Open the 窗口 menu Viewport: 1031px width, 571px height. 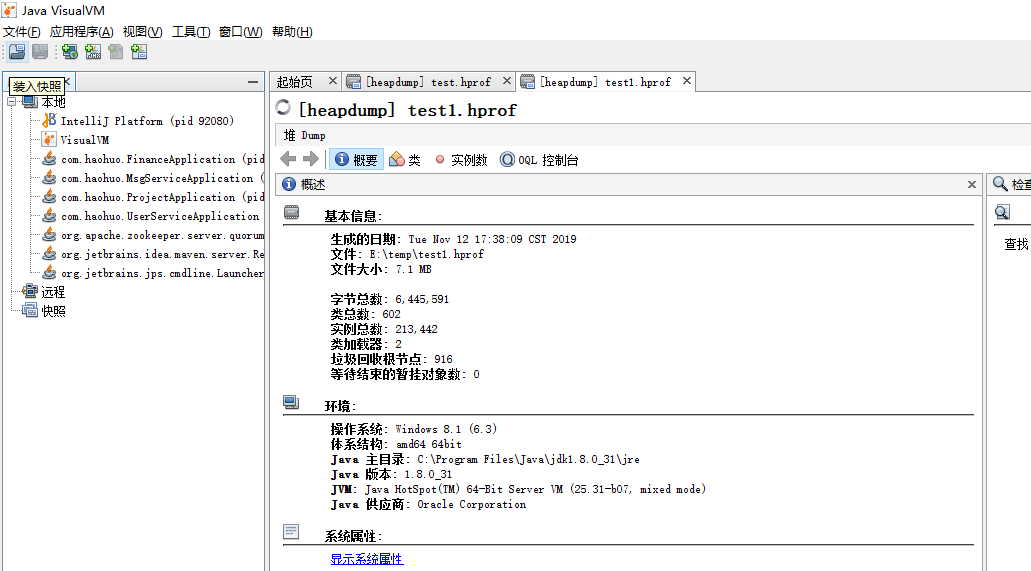(241, 32)
